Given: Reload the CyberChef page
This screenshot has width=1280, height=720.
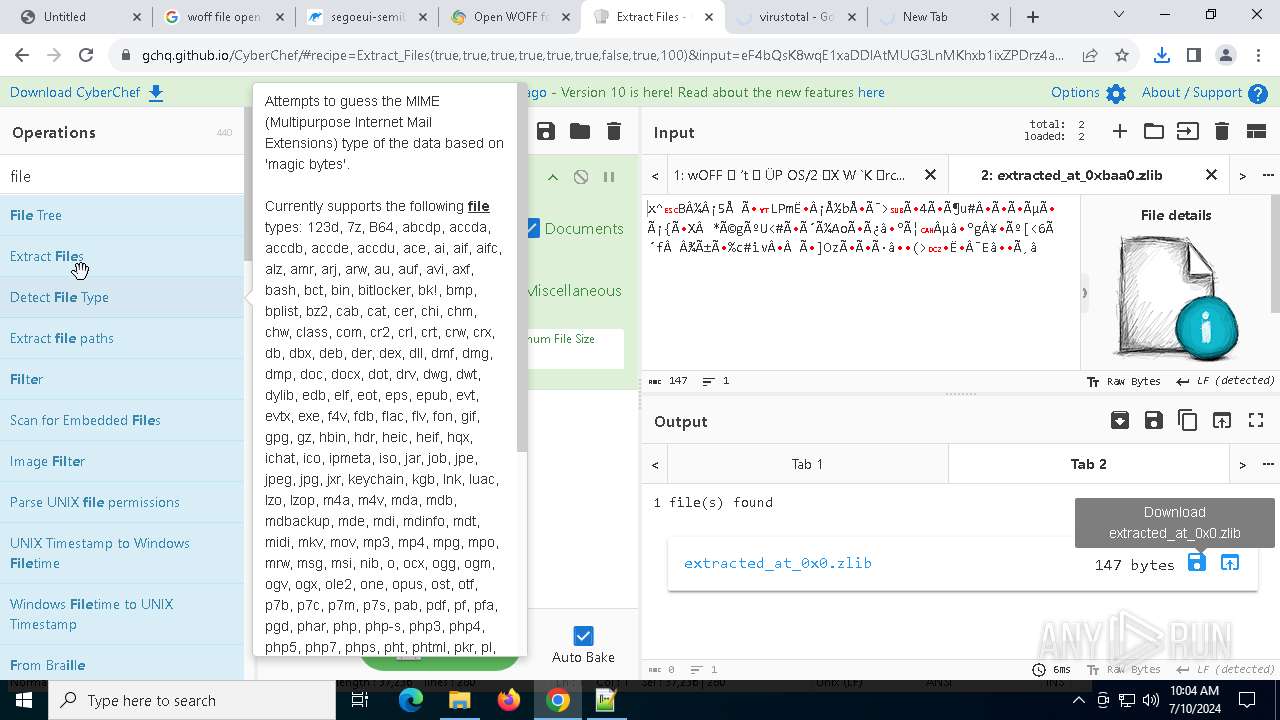Looking at the screenshot, I should 86,55.
